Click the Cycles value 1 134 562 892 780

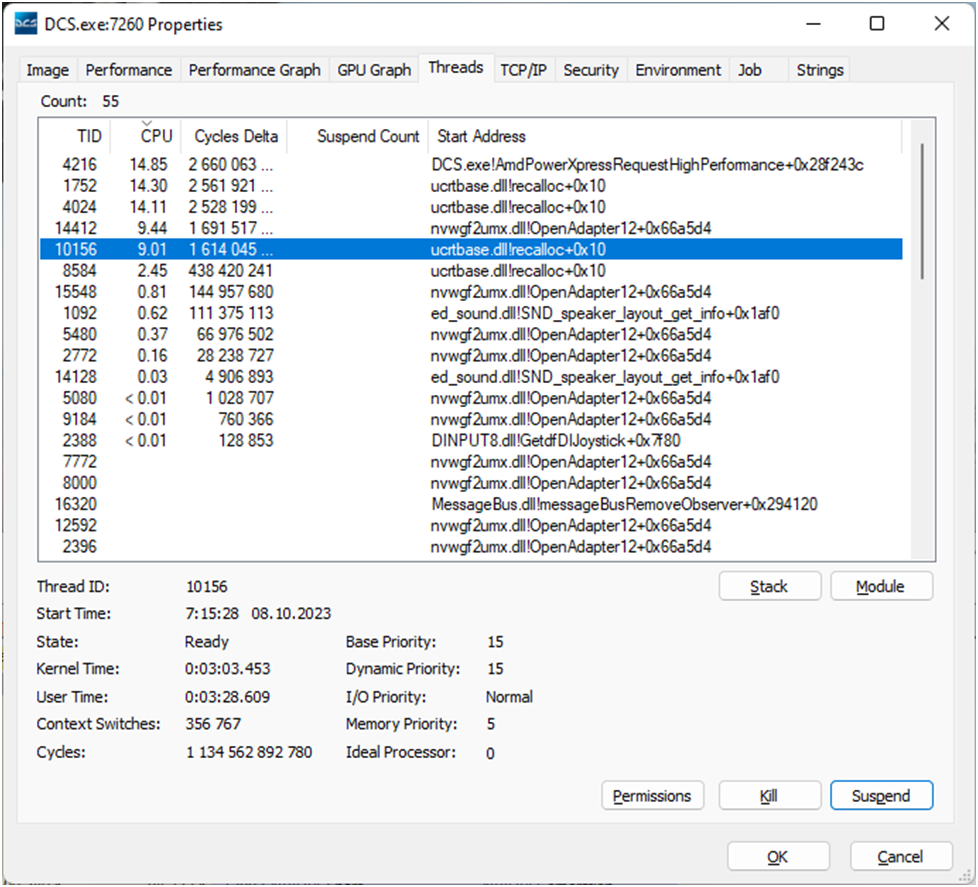click(x=249, y=752)
